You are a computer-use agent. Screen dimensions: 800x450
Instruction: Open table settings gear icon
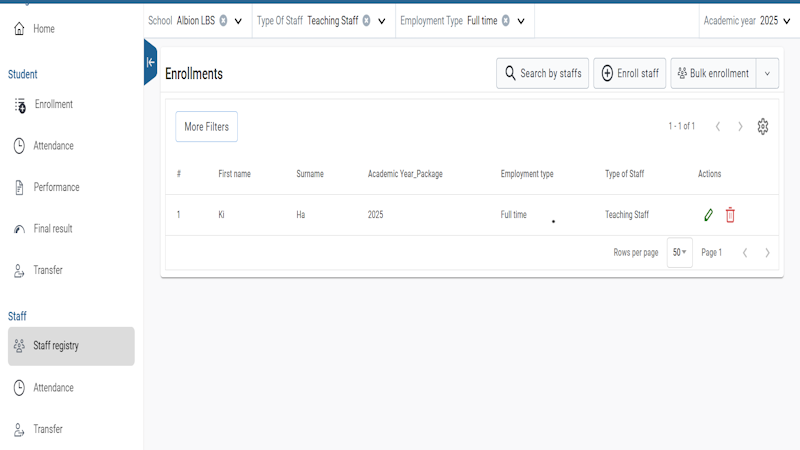pos(763,127)
